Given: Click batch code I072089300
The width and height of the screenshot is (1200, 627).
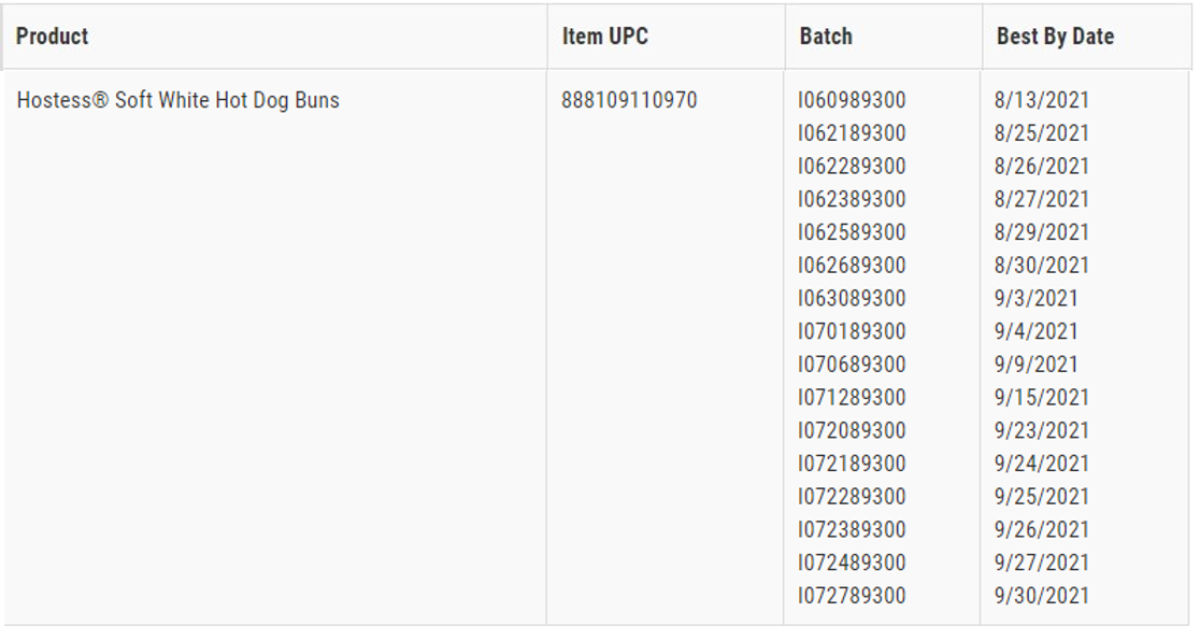Looking at the screenshot, I should [x=852, y=430].
